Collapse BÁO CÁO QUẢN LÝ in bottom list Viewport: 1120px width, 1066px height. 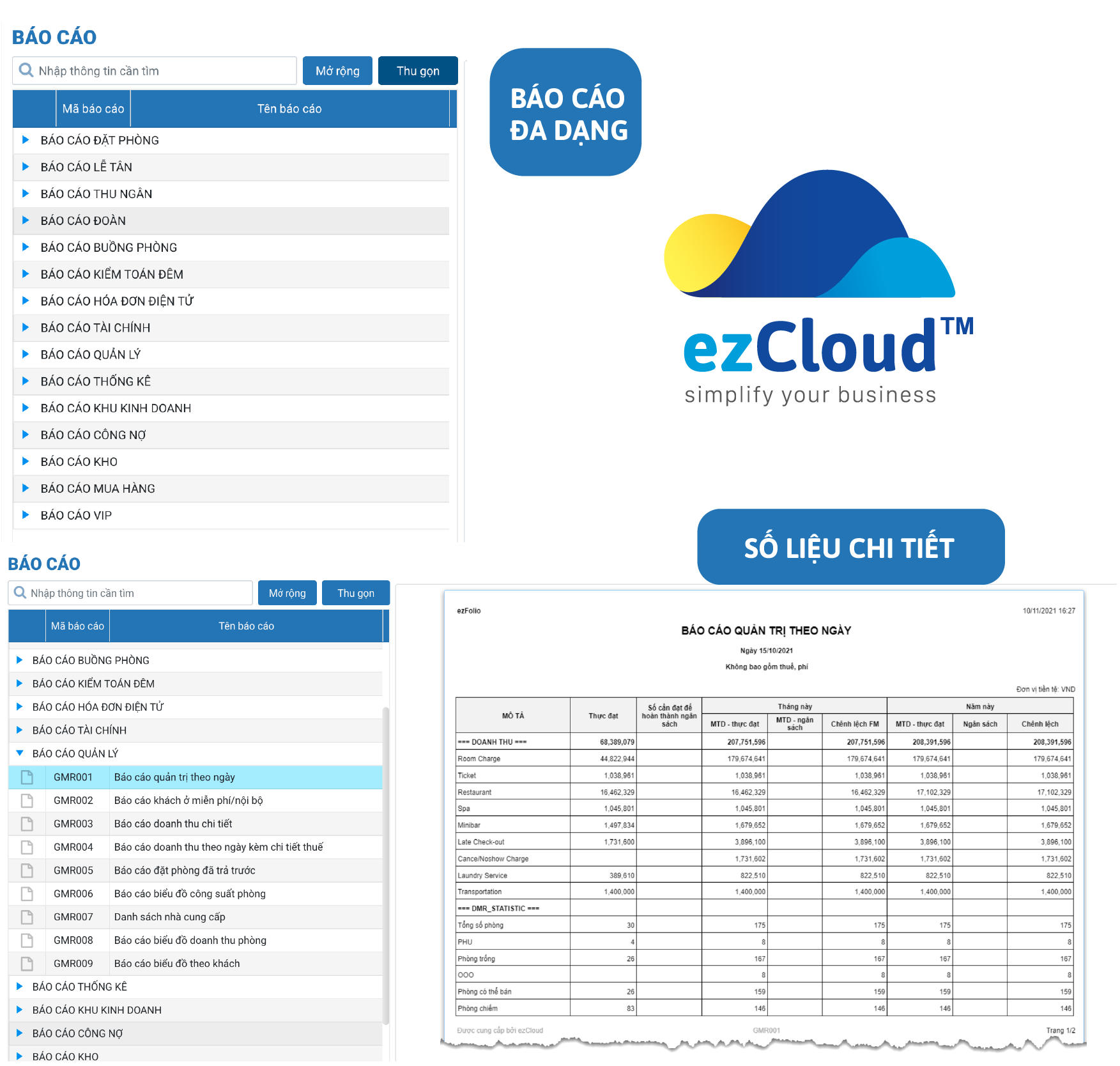click(20, 753)
